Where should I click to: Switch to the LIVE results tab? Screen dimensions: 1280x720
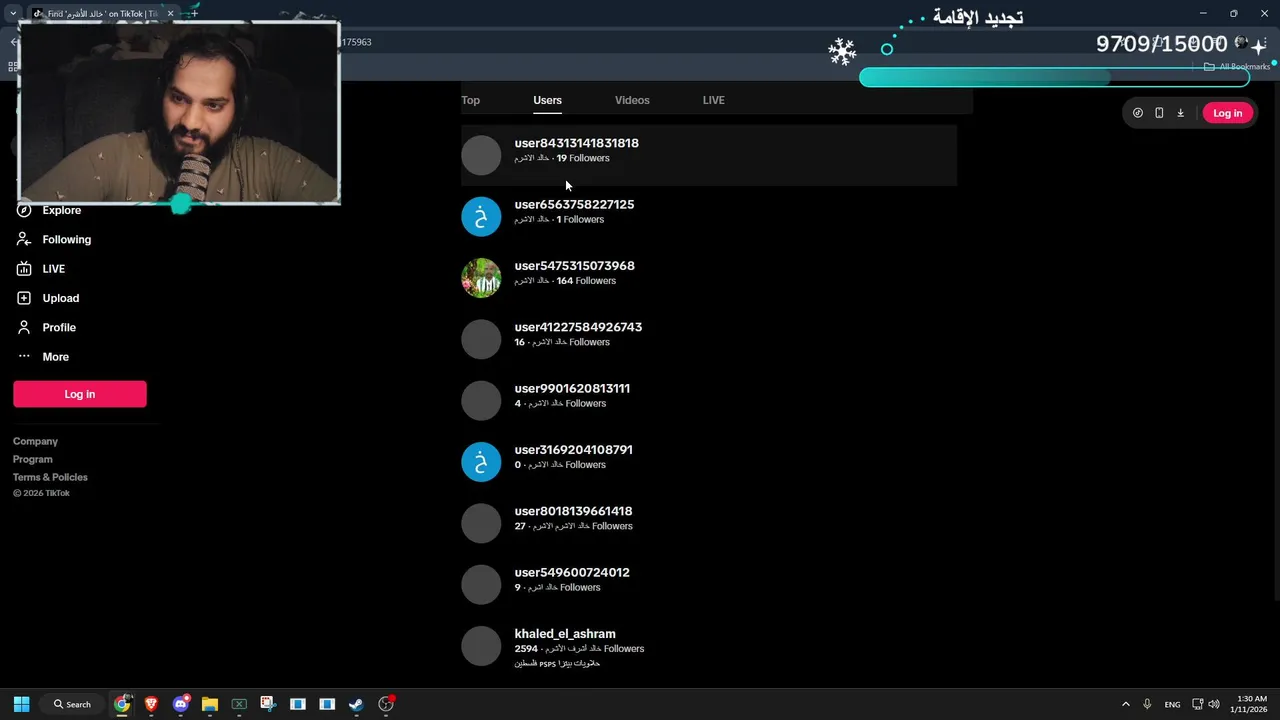click(x=714, y=100)
